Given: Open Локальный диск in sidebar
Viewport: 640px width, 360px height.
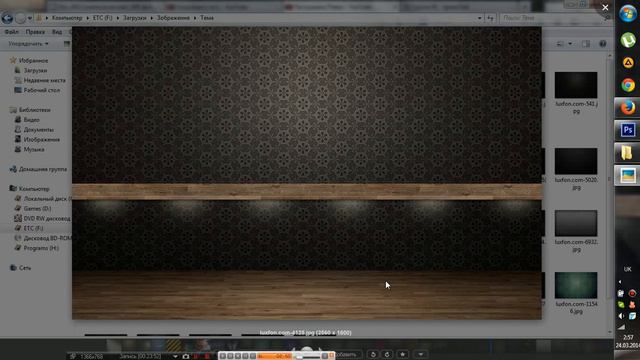Looking at the screenshot, I should (47, 199).
